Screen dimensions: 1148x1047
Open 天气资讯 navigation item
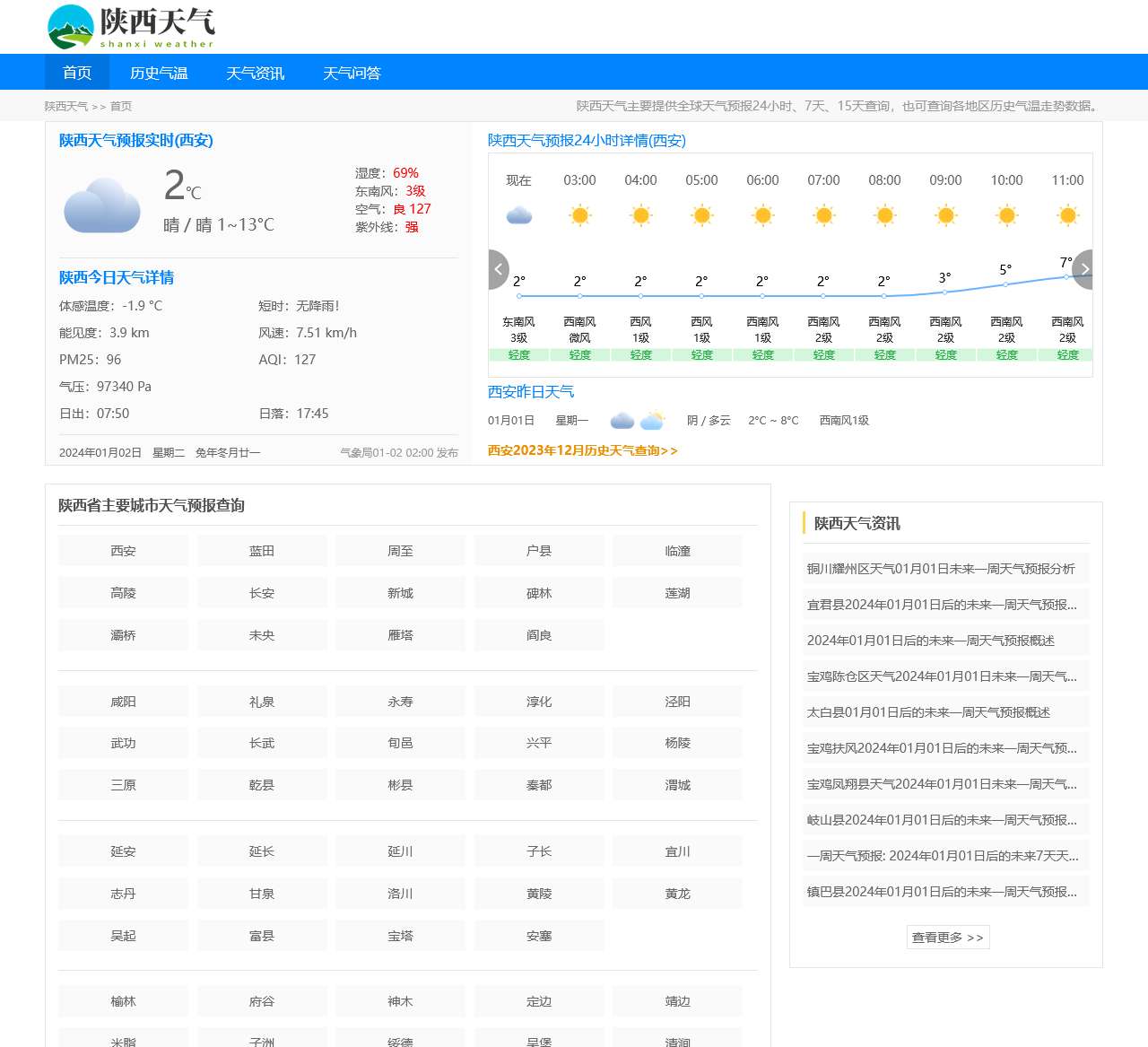[x=255, y=73]
